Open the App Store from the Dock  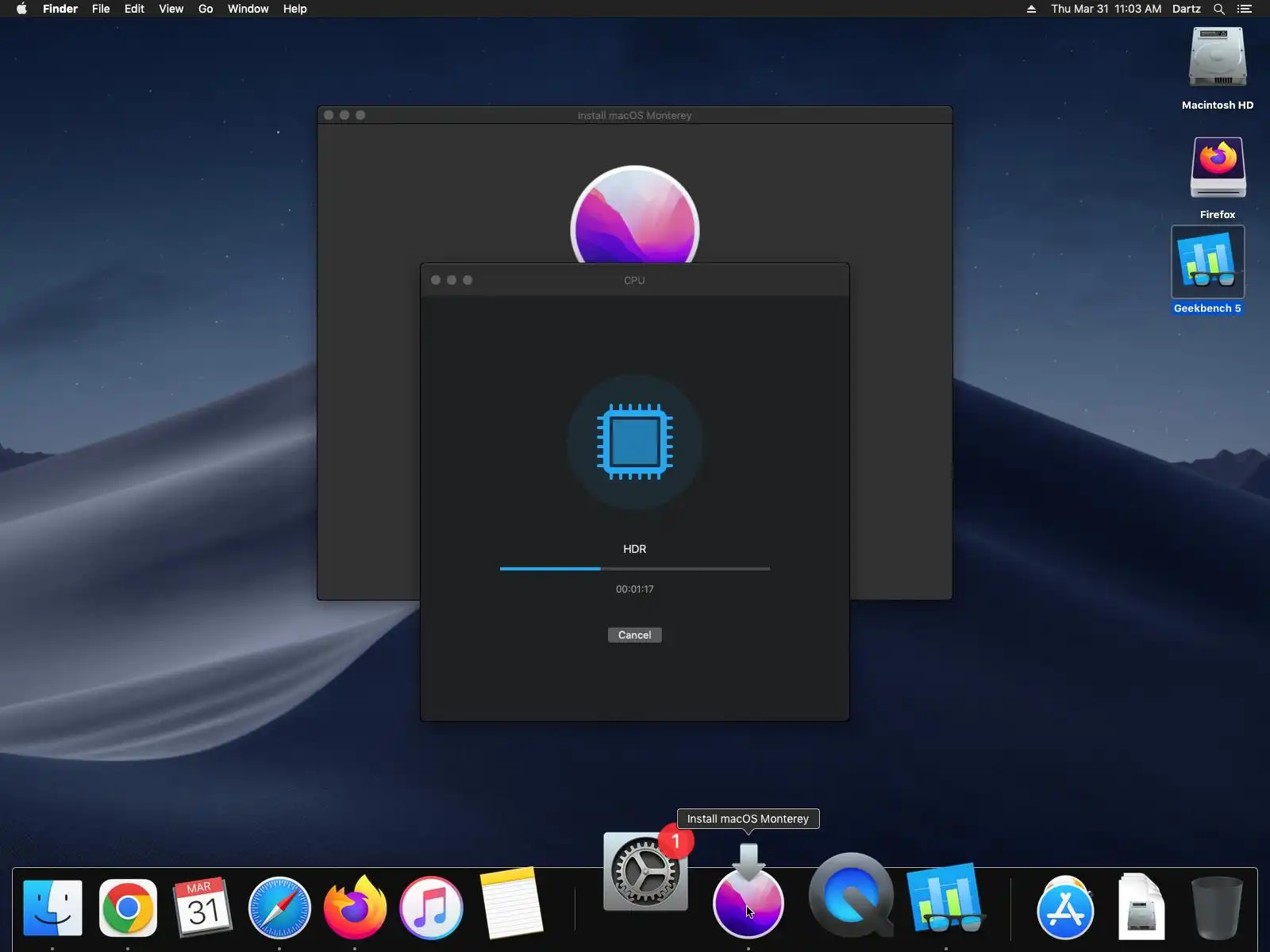pos(1065,908)
